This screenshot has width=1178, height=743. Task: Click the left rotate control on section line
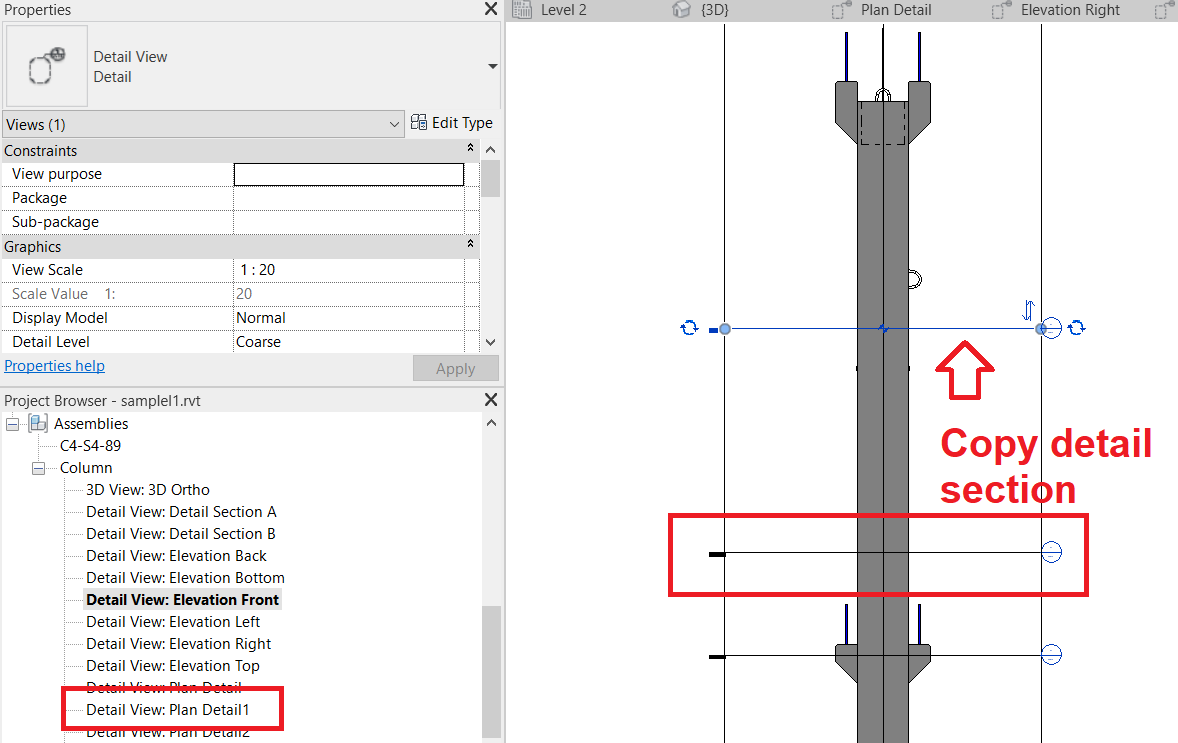(x=689, y=327)
